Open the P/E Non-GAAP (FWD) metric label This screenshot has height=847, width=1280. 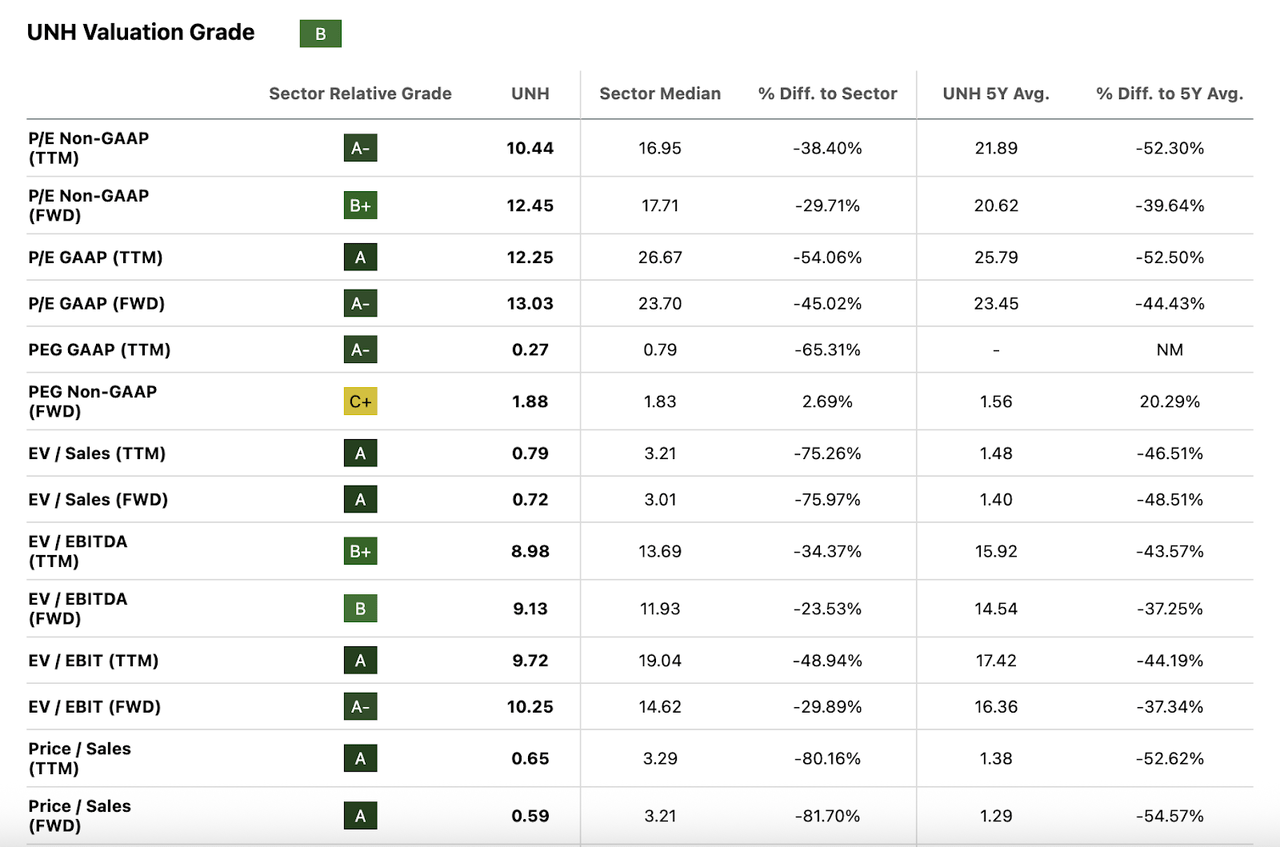coord(88,206)
